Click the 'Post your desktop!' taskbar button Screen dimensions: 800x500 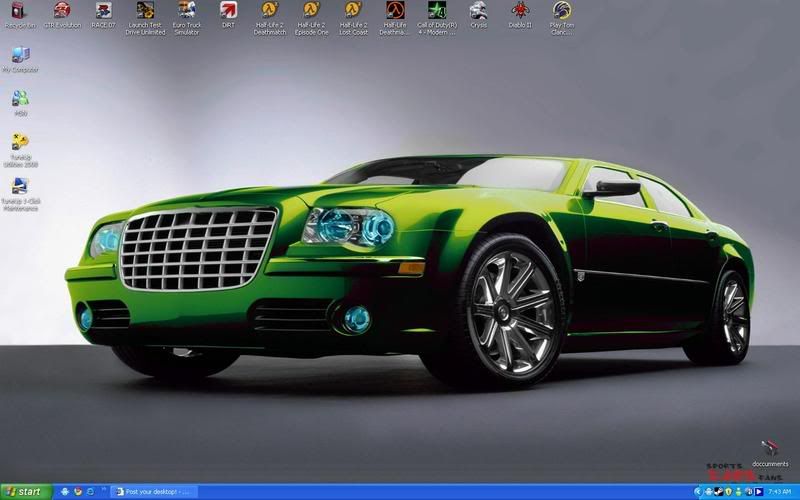[x=154, y=491]
